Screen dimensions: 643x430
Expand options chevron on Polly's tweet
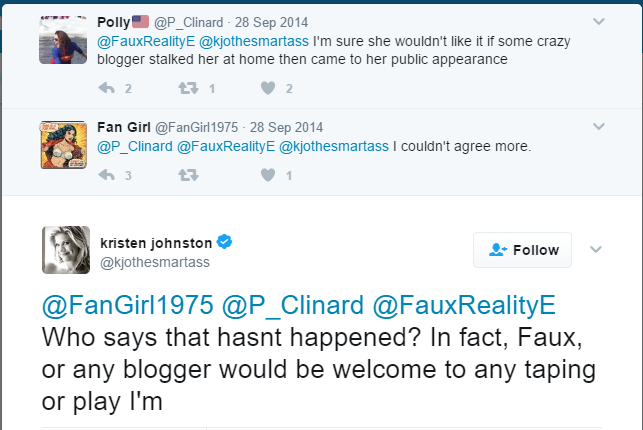(599, 20)
